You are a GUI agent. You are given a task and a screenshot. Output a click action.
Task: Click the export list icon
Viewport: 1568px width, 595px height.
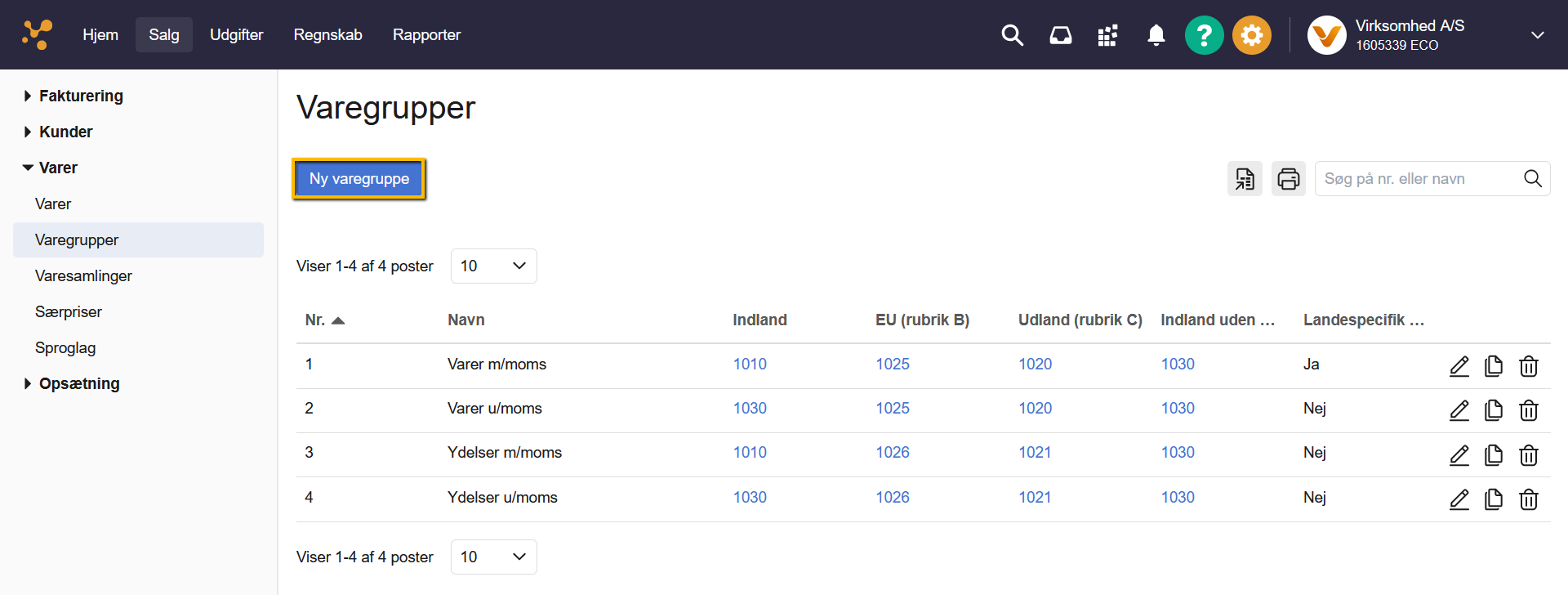pos(1245,179)
